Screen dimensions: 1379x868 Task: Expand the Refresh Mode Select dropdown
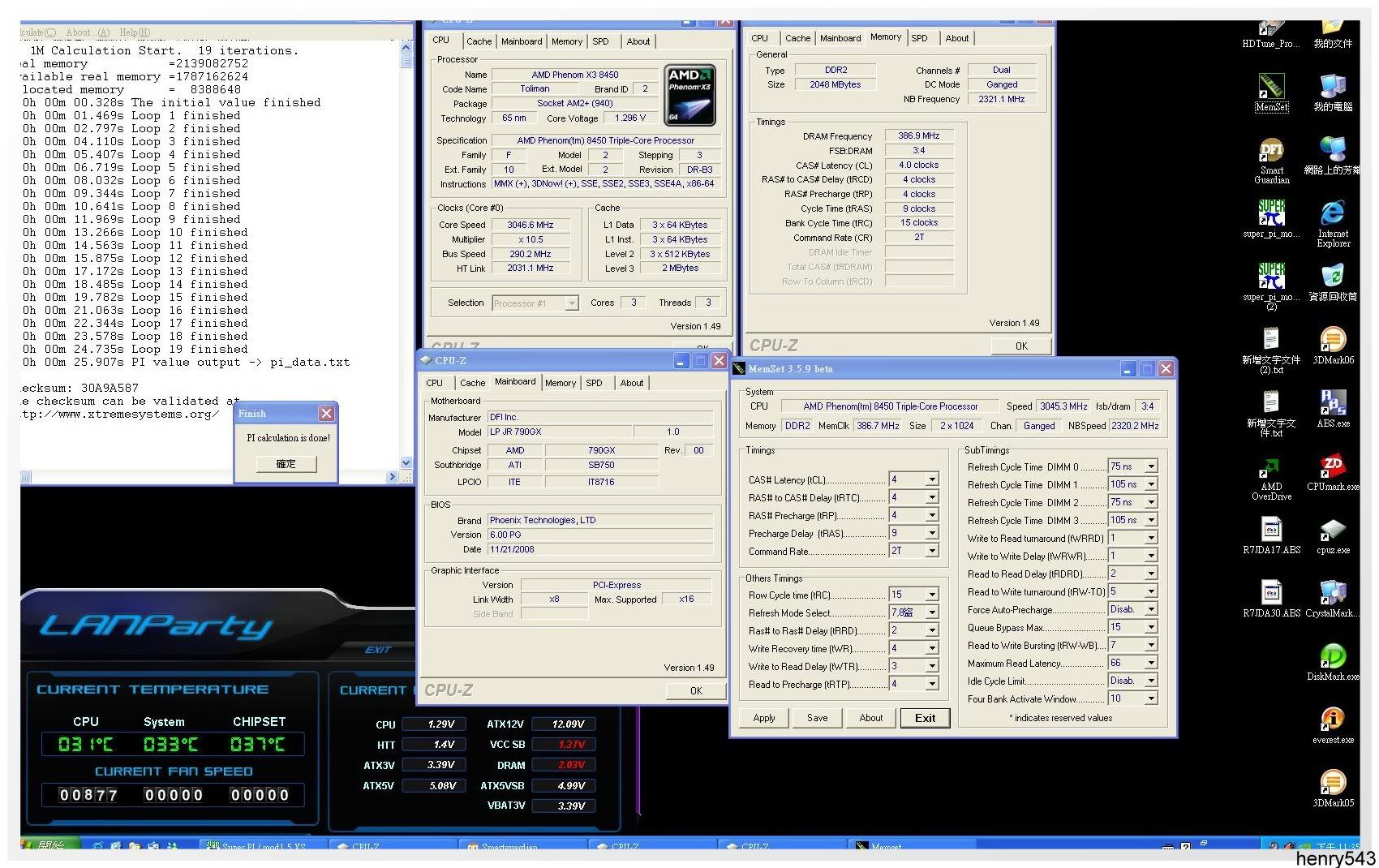click(932, 612)
